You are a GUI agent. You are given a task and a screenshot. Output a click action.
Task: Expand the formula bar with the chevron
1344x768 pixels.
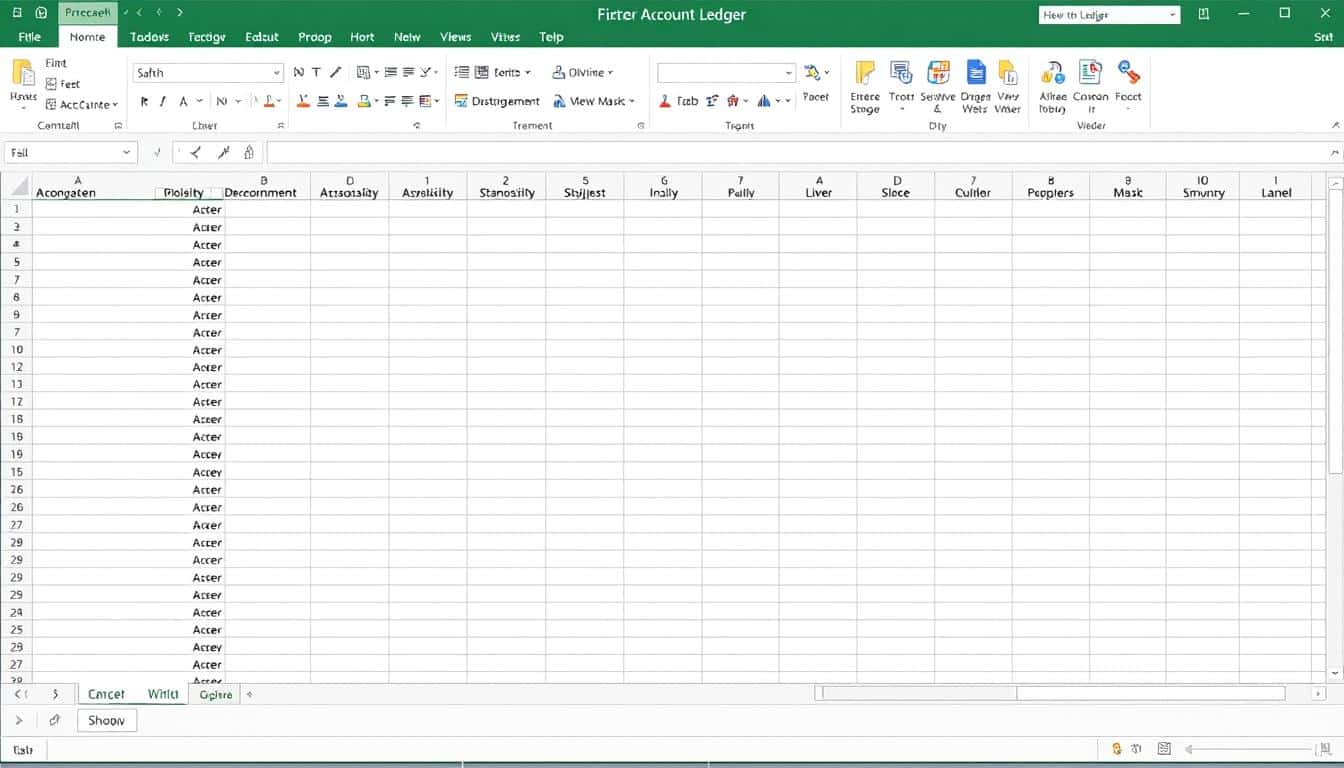click(1336, 153)
